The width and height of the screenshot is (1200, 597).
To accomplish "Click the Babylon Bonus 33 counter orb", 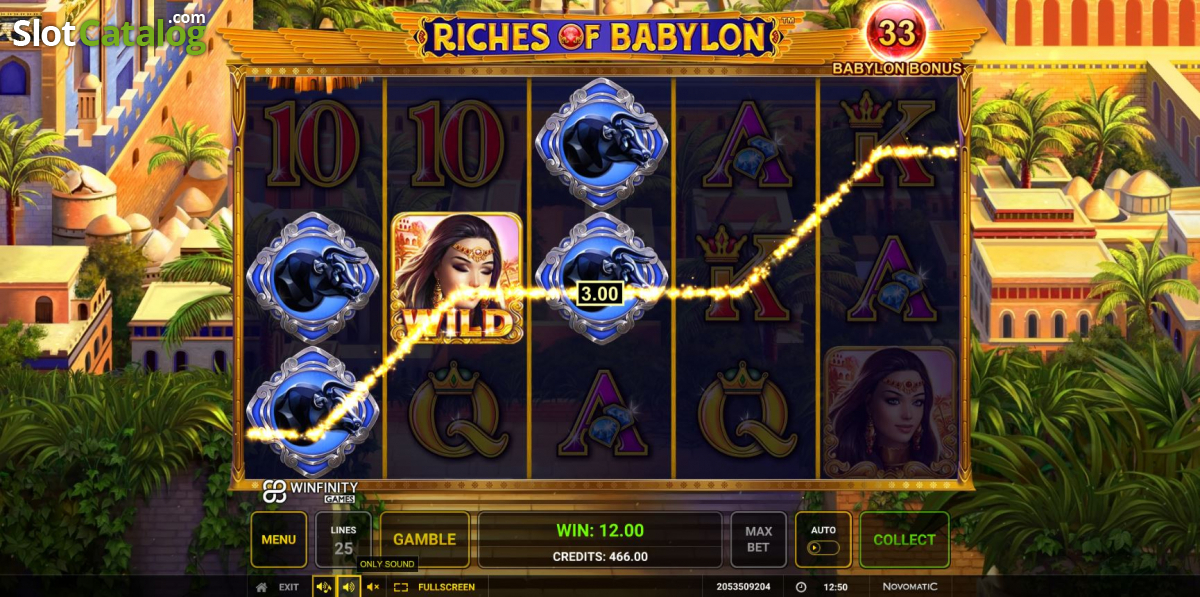I will tap(897, 34).
